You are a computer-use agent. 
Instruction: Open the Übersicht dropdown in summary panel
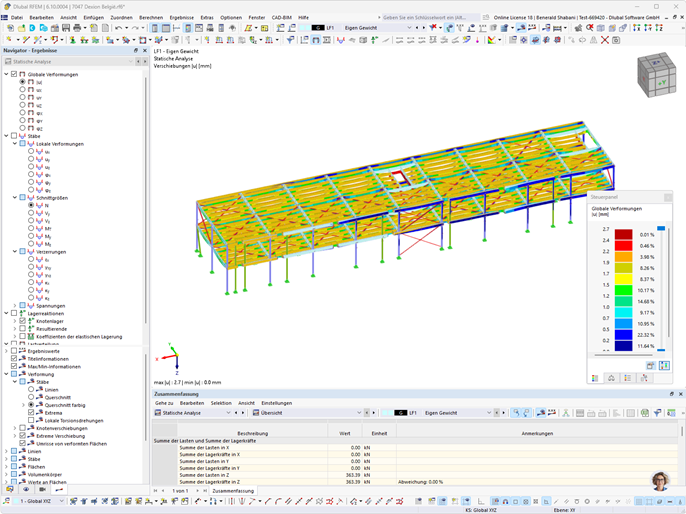pos(307,413)
